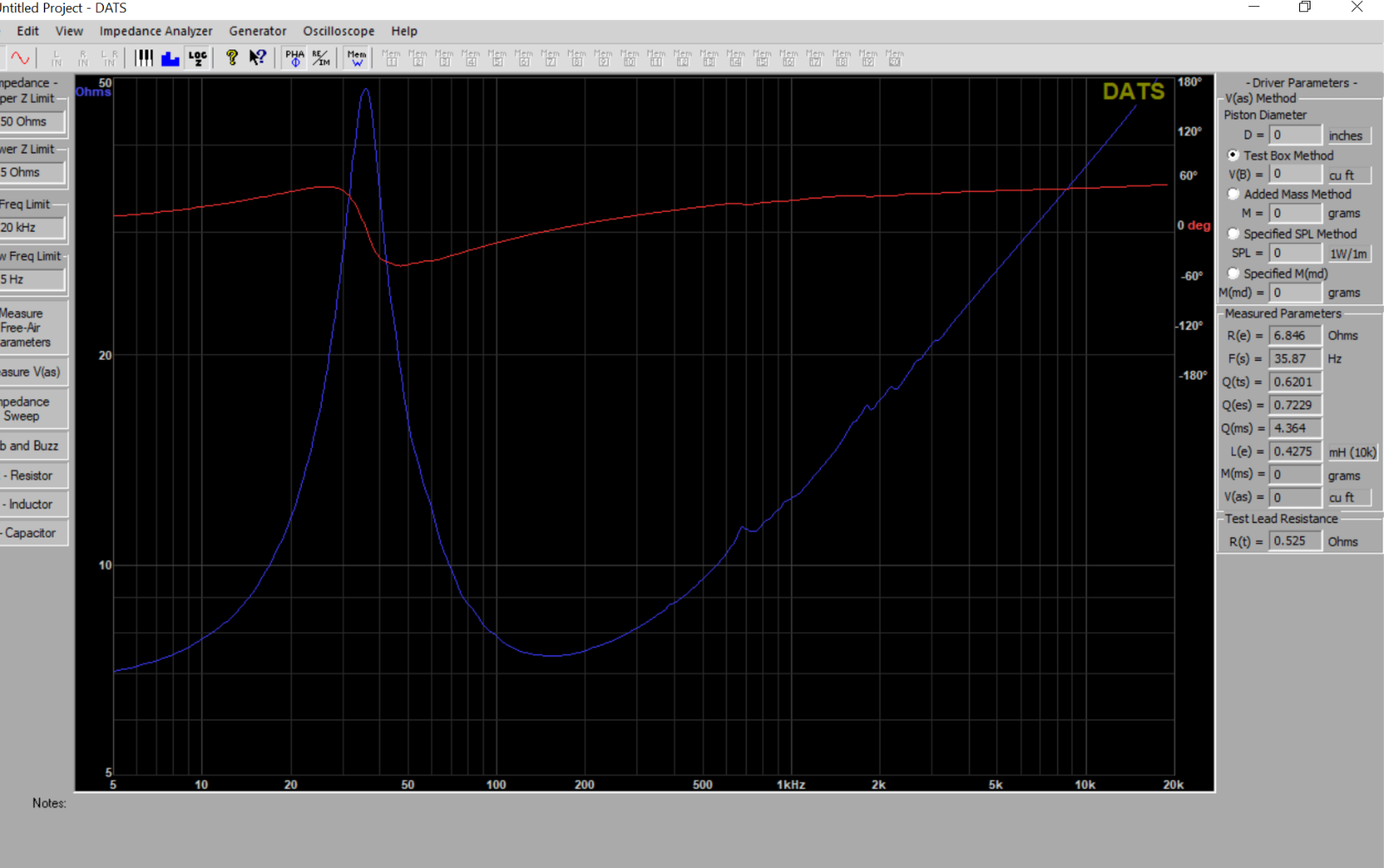Viewport: 1384px width, 868px height.
Task: Click the context help arrow-question icon
Action: 258,58
